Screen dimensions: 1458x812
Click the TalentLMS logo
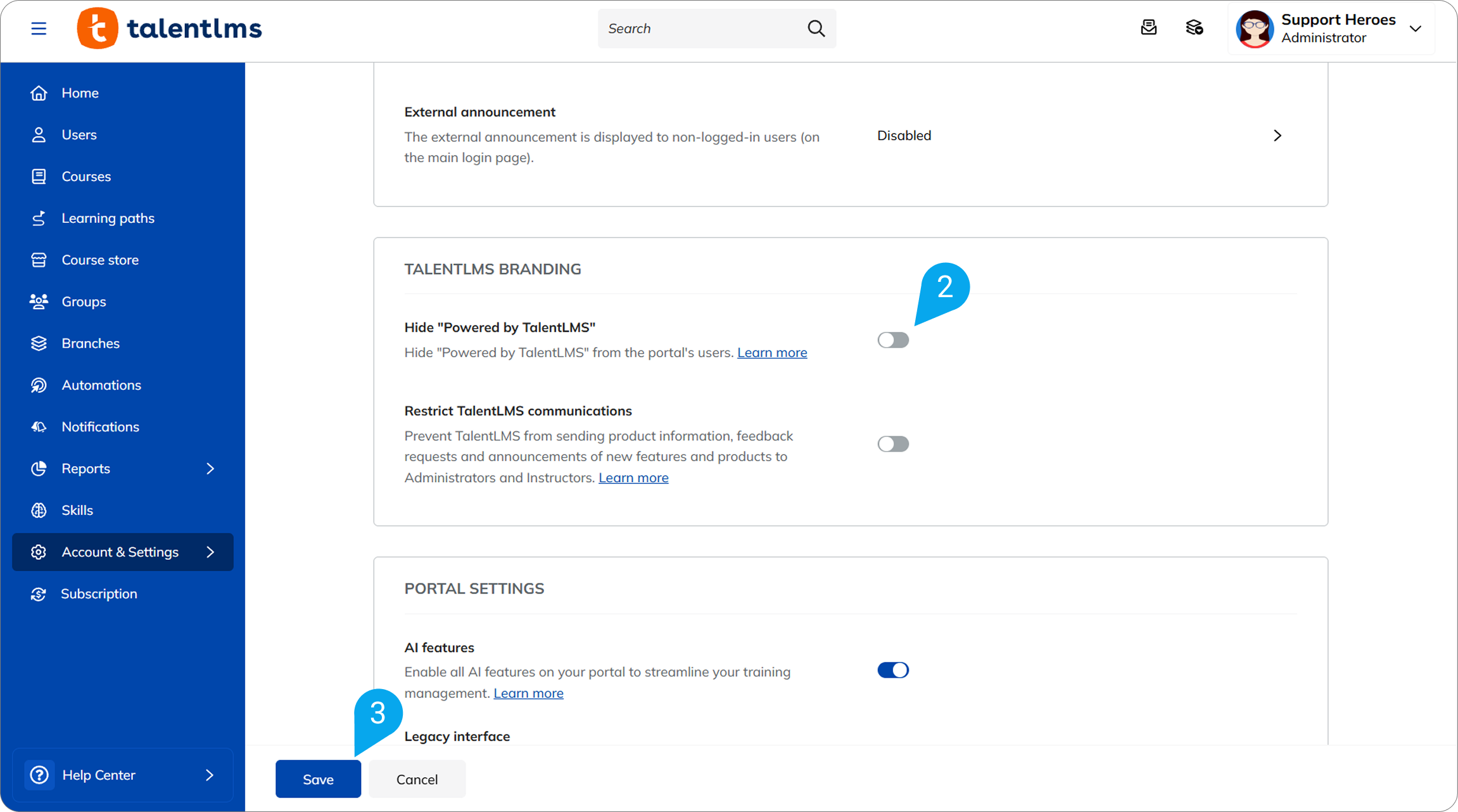[169, 29]
